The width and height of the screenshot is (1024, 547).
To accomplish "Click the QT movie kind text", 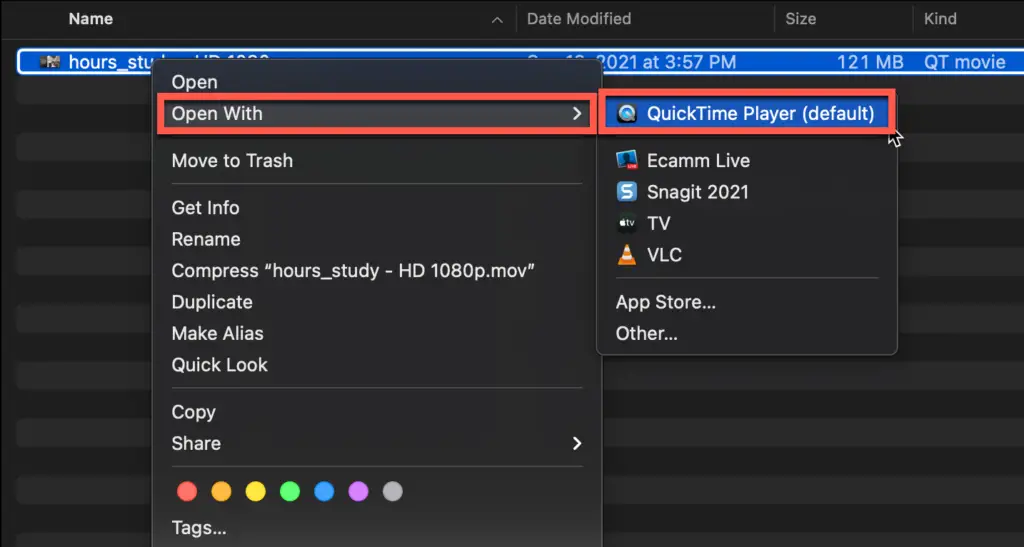I will pyautogui.click(x=965, y=62).
